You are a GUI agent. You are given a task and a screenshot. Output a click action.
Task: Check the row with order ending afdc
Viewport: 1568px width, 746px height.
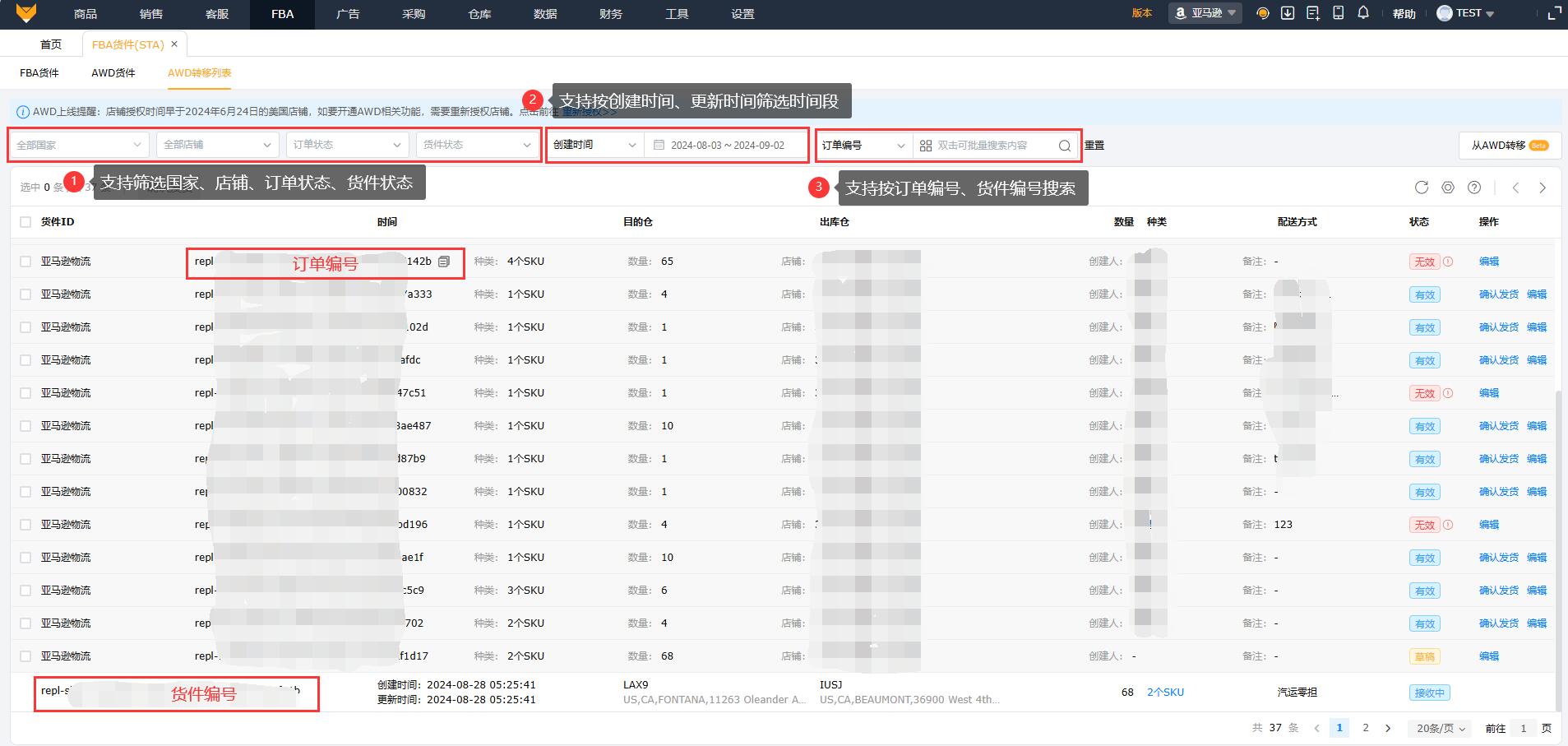(25, 360)
